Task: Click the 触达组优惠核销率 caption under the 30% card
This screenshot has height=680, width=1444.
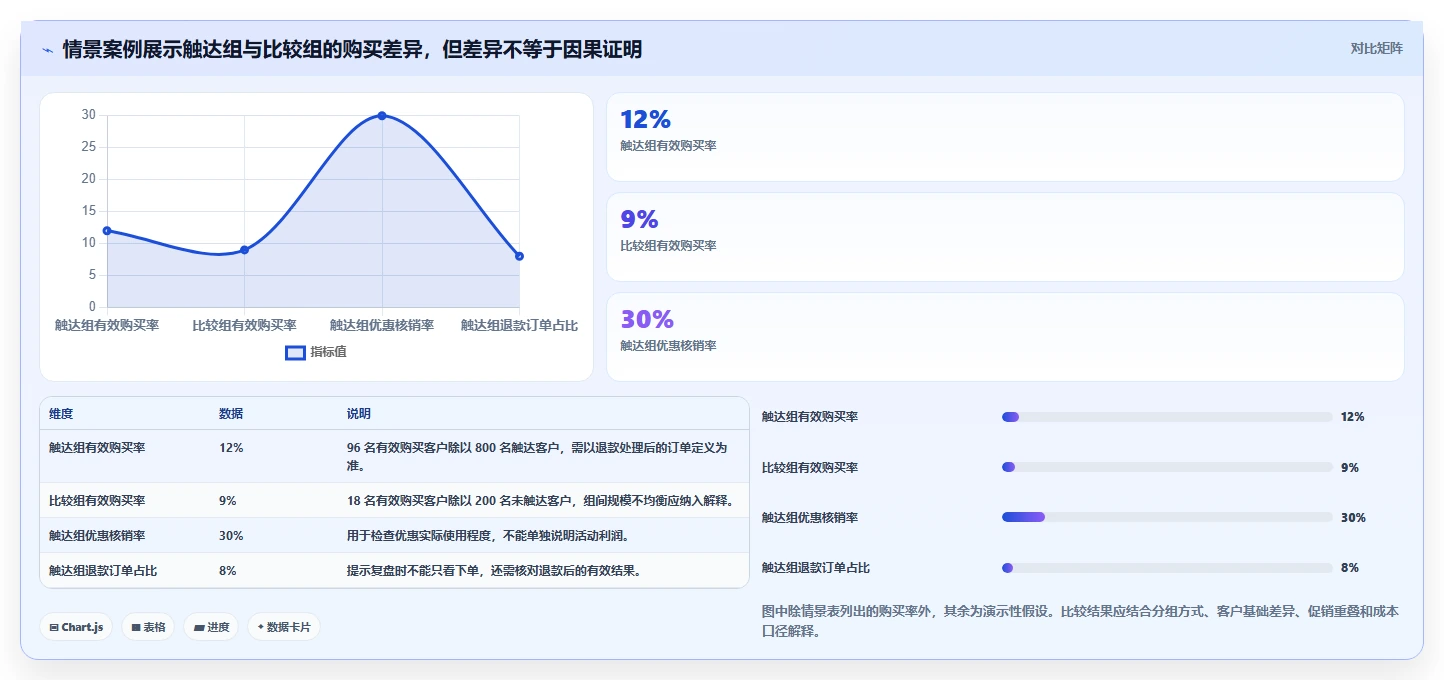Action: click(x=668, y=346)
